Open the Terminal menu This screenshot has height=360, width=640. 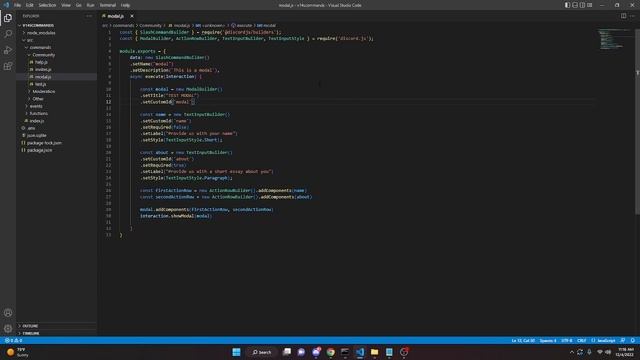(x=108, y=5)
